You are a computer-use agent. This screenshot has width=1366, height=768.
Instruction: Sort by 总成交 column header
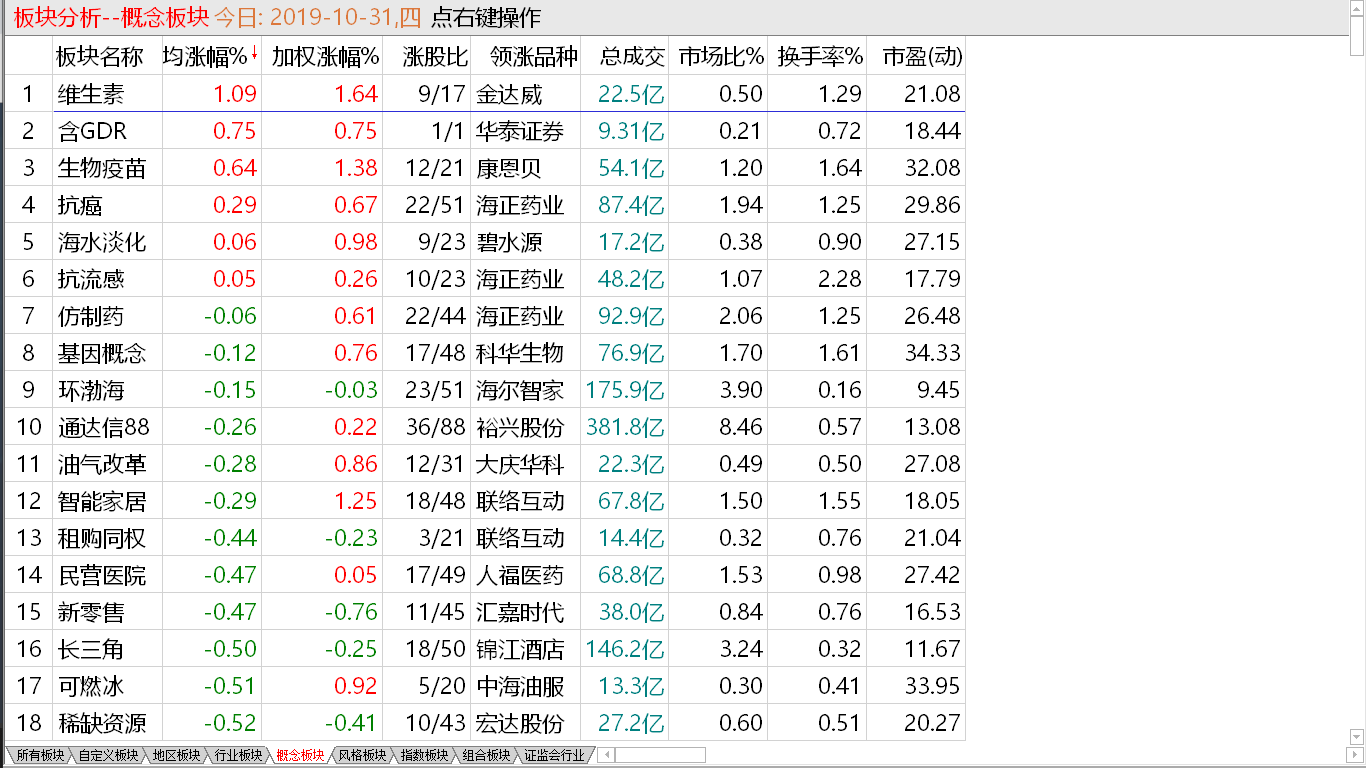pos(632,57)
